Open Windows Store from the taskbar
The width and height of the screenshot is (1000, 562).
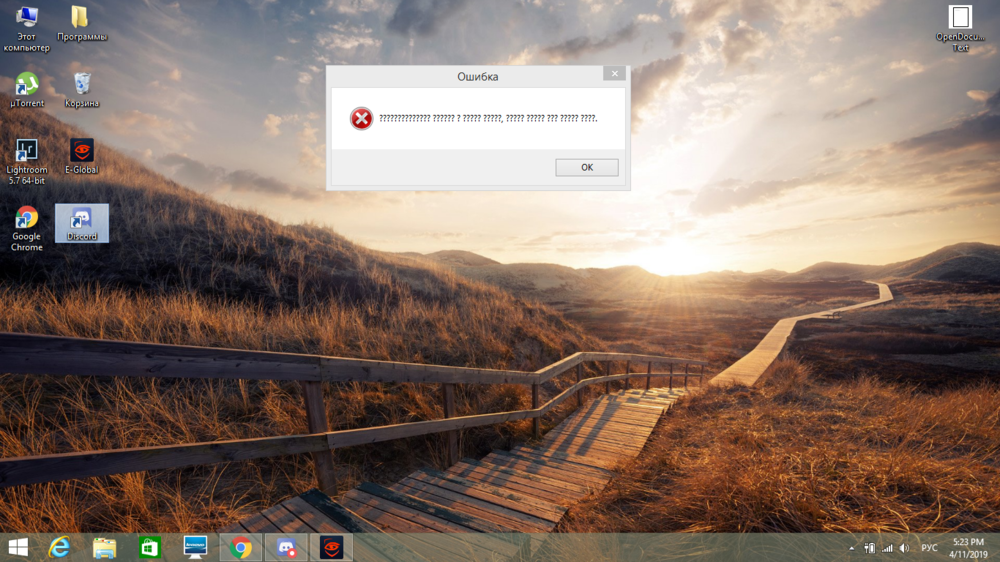coord(150,547)
